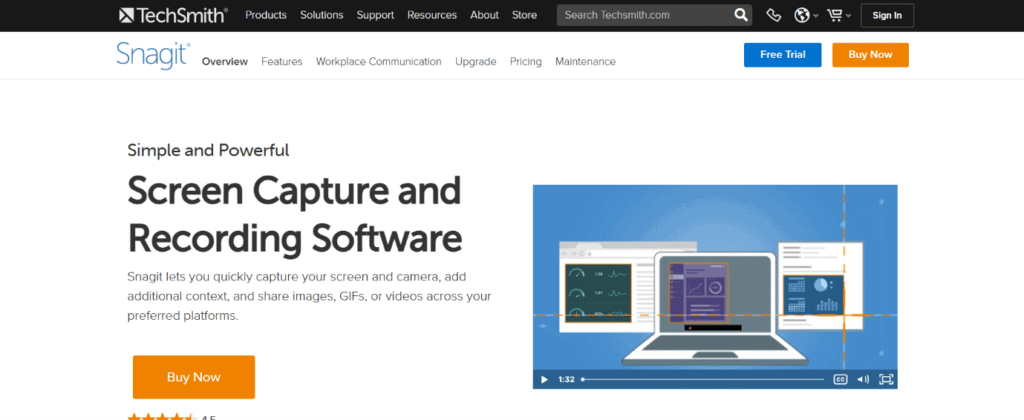This screenshot has width=1024, height=420.
Task: Mute the video volume
Action: pyautogui.click(x=863, y=379)
